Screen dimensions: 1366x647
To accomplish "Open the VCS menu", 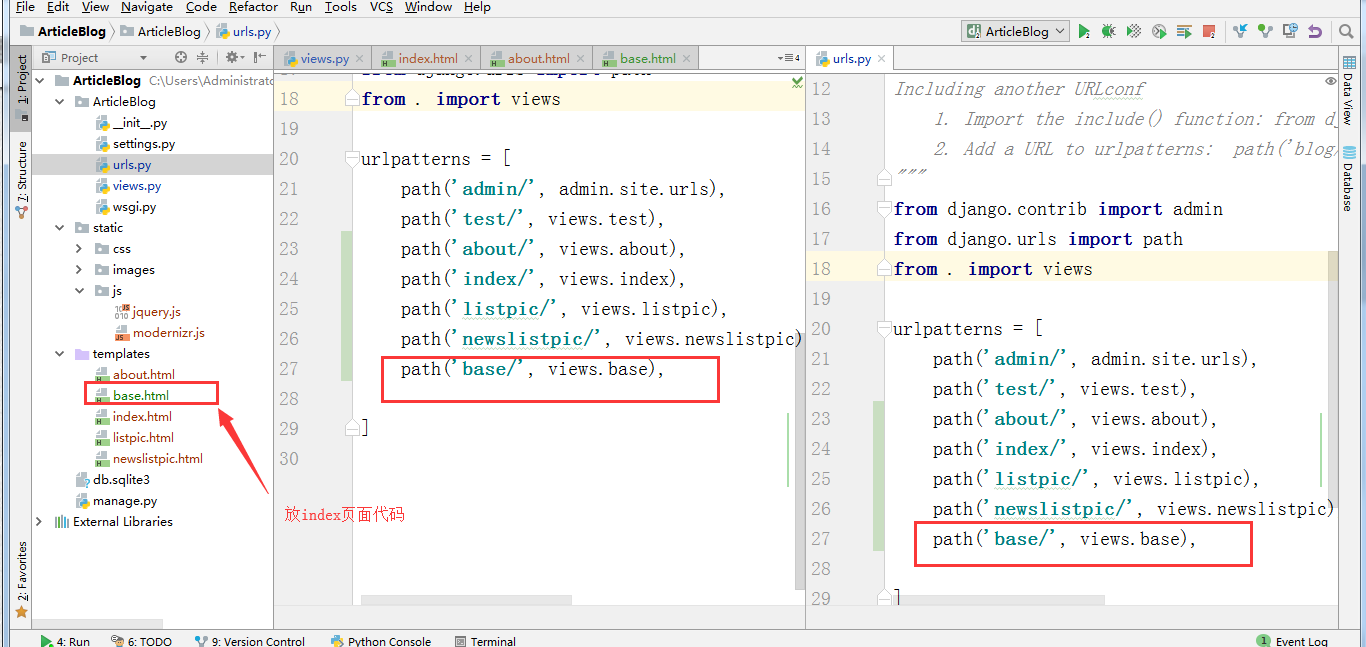I will tap(381, 7).
